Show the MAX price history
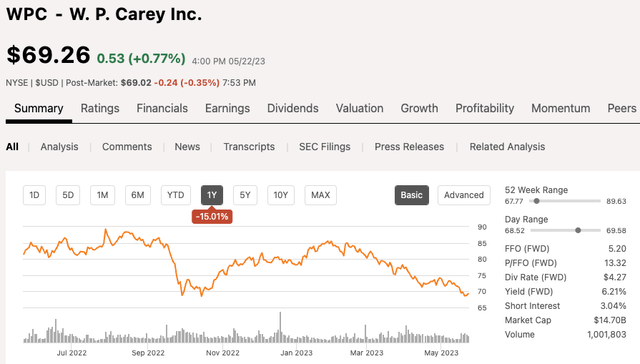The width and height of the screenshot is (640, 364). point(320,195)
